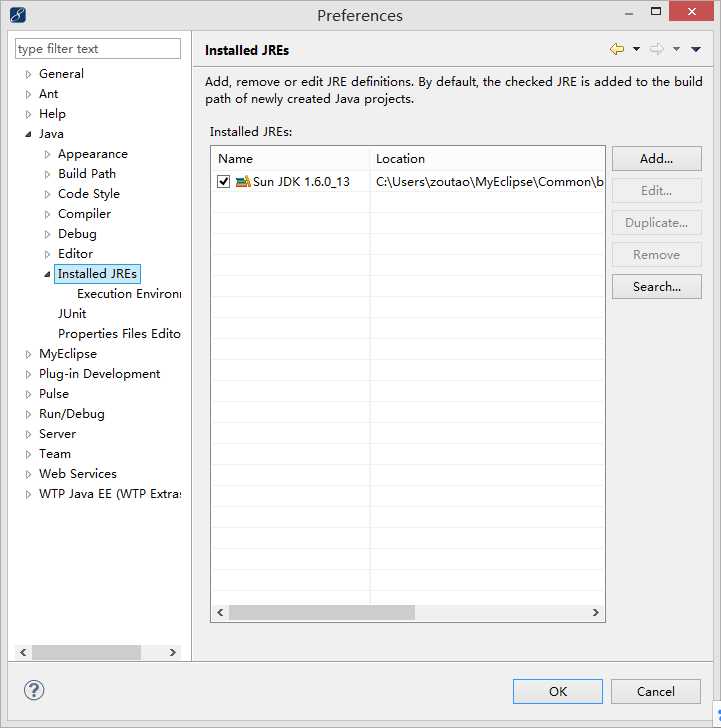Click the tree panel horizontal scrollbar thumb
Viewport: 721px width, 728px height.
pos(86,652)
